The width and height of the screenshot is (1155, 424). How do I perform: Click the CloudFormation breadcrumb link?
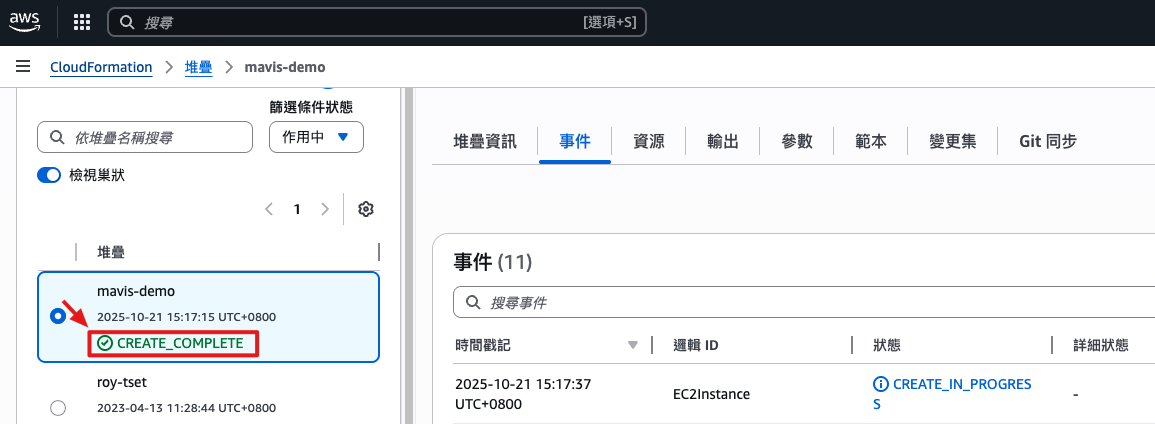coord(101,67)
